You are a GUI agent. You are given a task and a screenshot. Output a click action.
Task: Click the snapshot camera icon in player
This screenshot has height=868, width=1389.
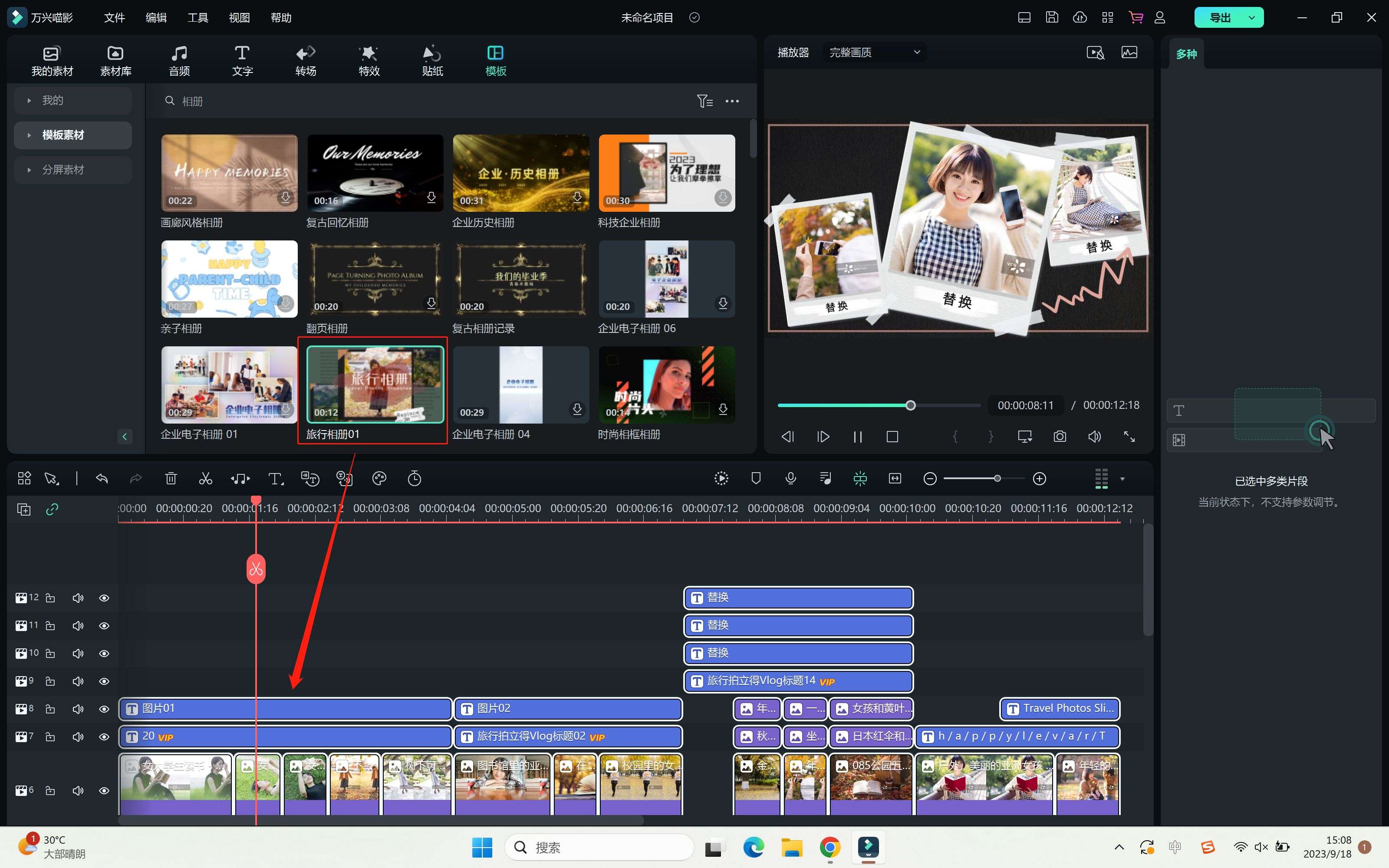point(1060,437)
